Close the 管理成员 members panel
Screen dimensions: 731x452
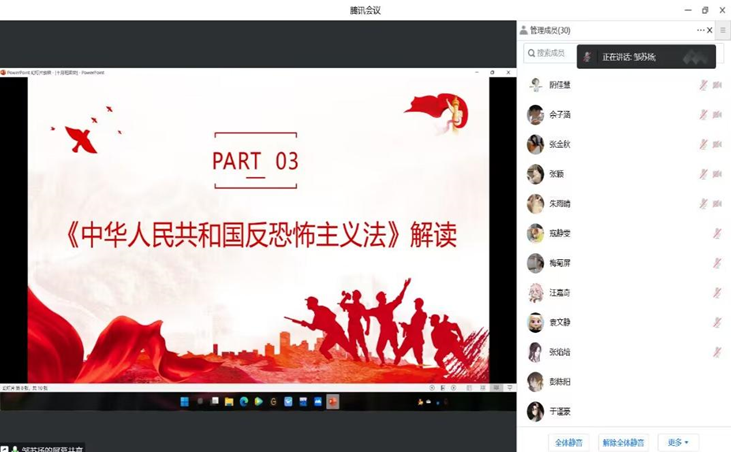tap(710, 30)
